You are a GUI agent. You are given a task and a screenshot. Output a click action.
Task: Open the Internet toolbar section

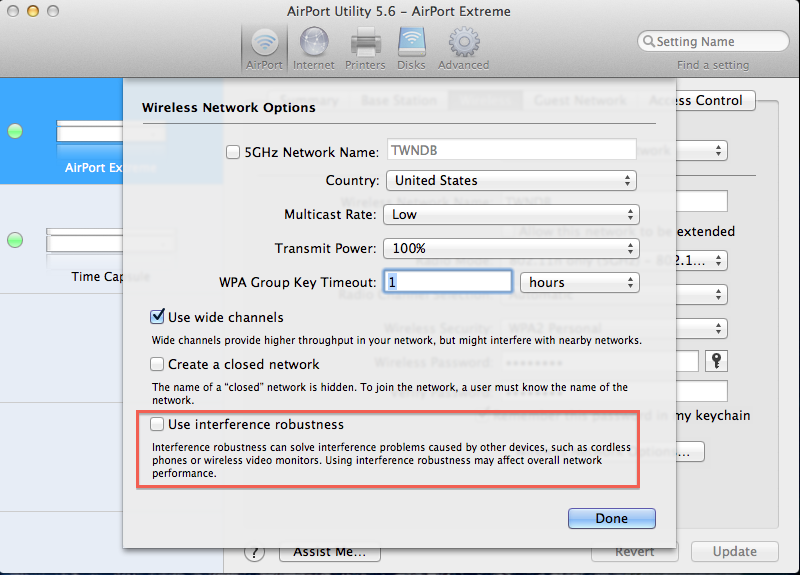314,49
